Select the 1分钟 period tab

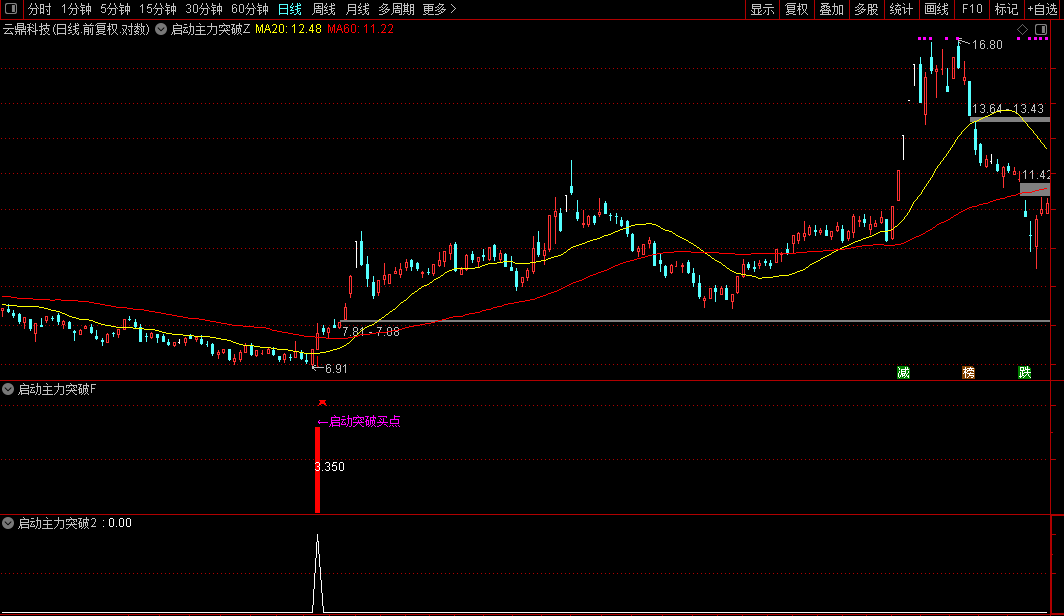[76, 9]
